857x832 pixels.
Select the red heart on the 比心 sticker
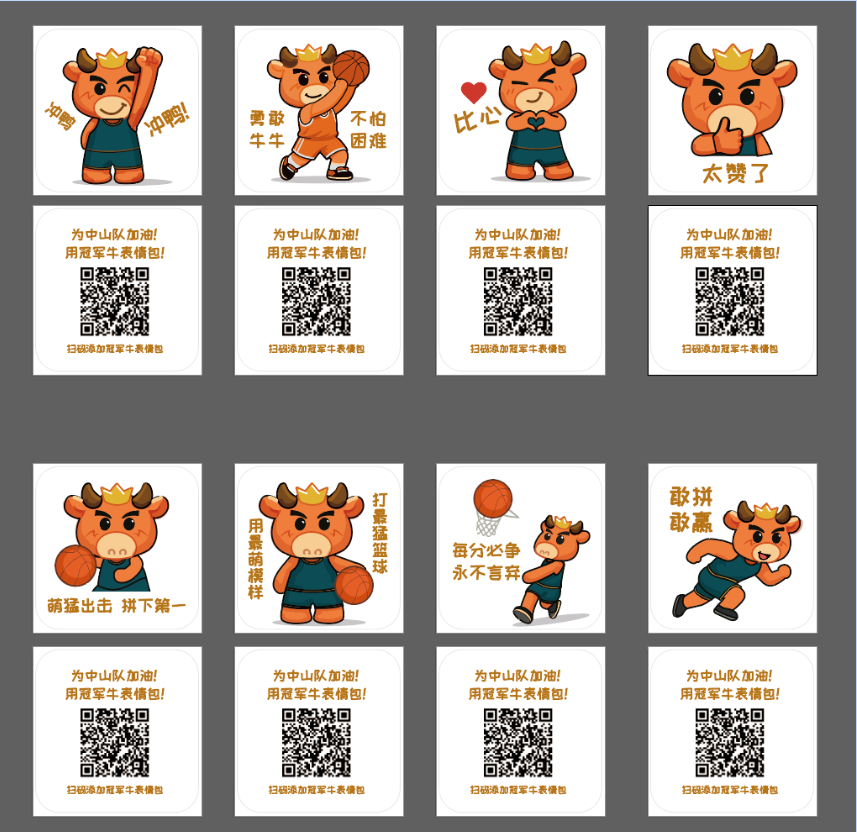pyautogui.click(x=473, y=93)
